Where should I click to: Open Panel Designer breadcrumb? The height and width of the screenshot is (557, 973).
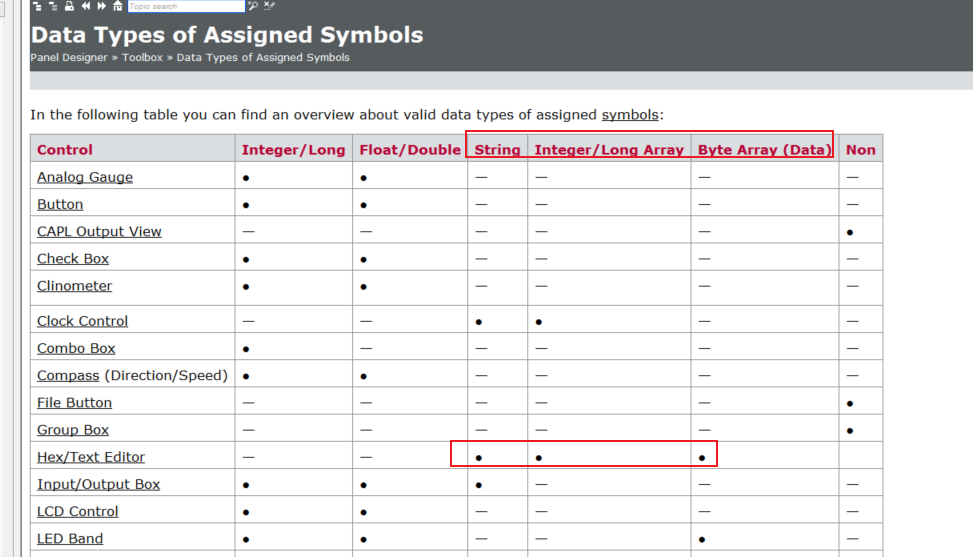coord(69,57)
